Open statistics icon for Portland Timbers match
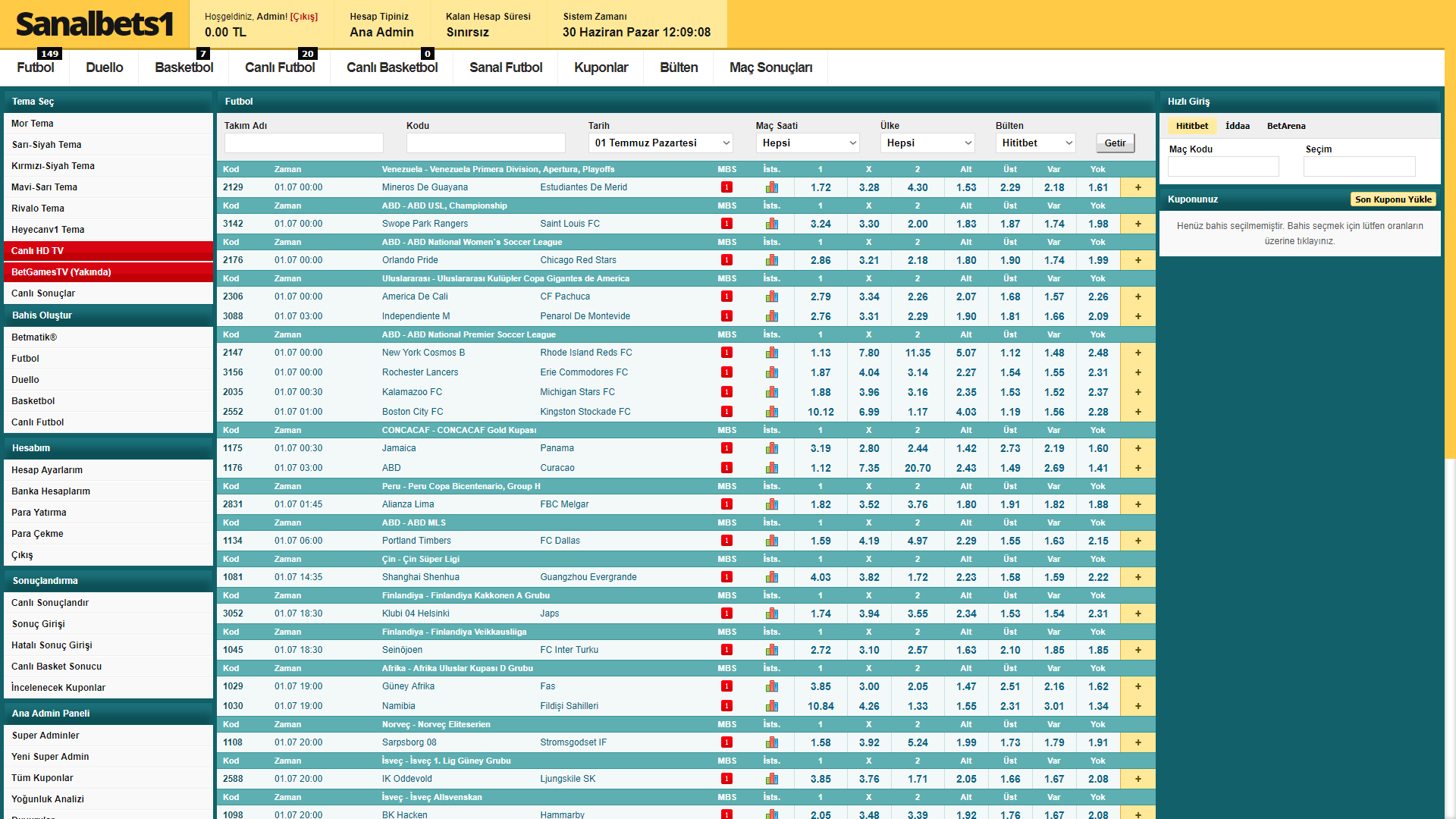The width and height of the screenshot is (1456, 819). tap(772, 541)
